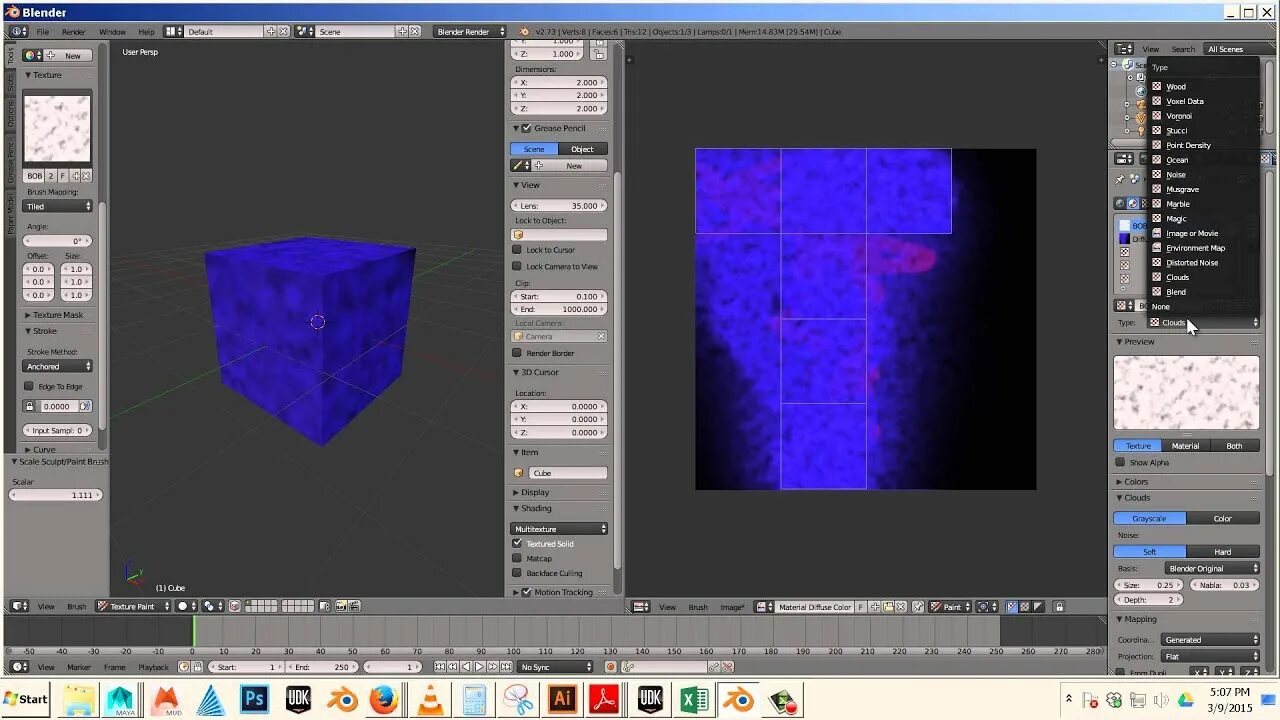Open Adobe Illustrator taskbar icon
Viewport: 1280px width, 720px height.
click(x=562, y=699)
